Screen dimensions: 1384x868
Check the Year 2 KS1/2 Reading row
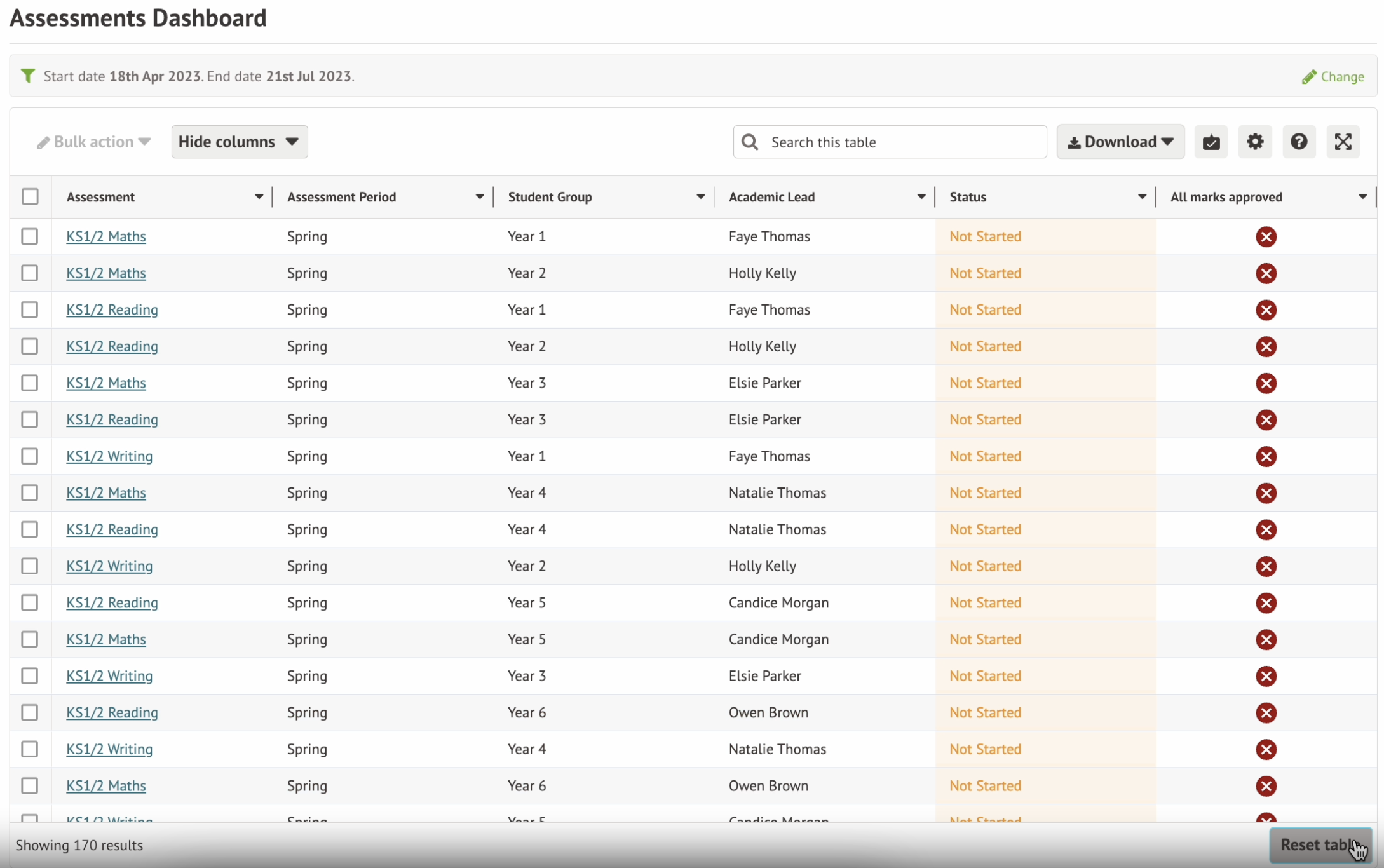[x=30, y=346]
